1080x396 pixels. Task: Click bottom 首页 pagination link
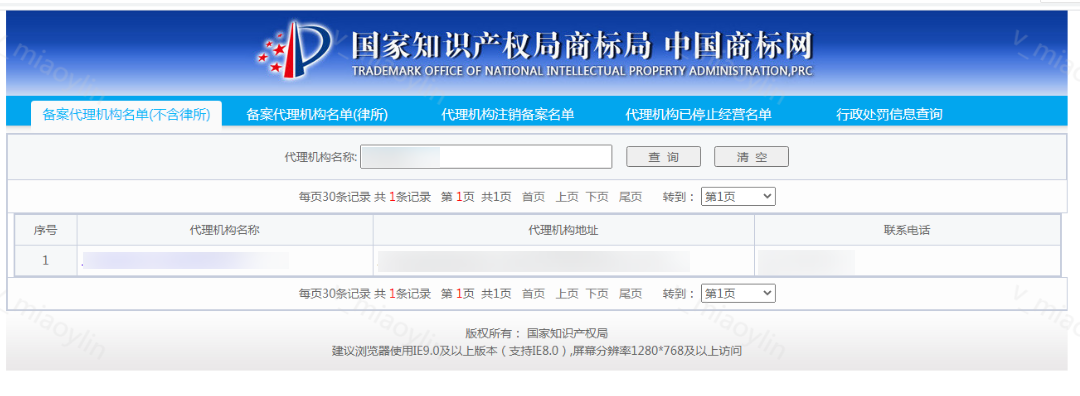coord(533,294)
